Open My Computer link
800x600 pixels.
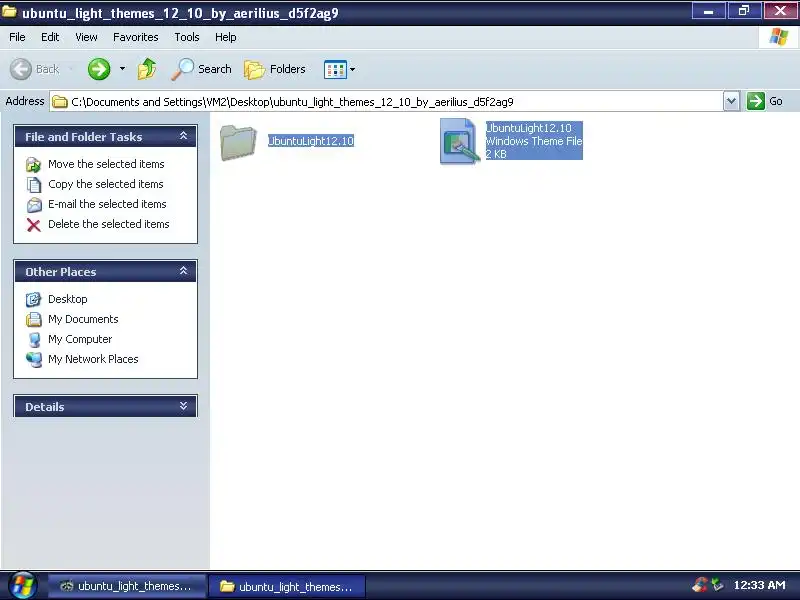pos(80,339)
